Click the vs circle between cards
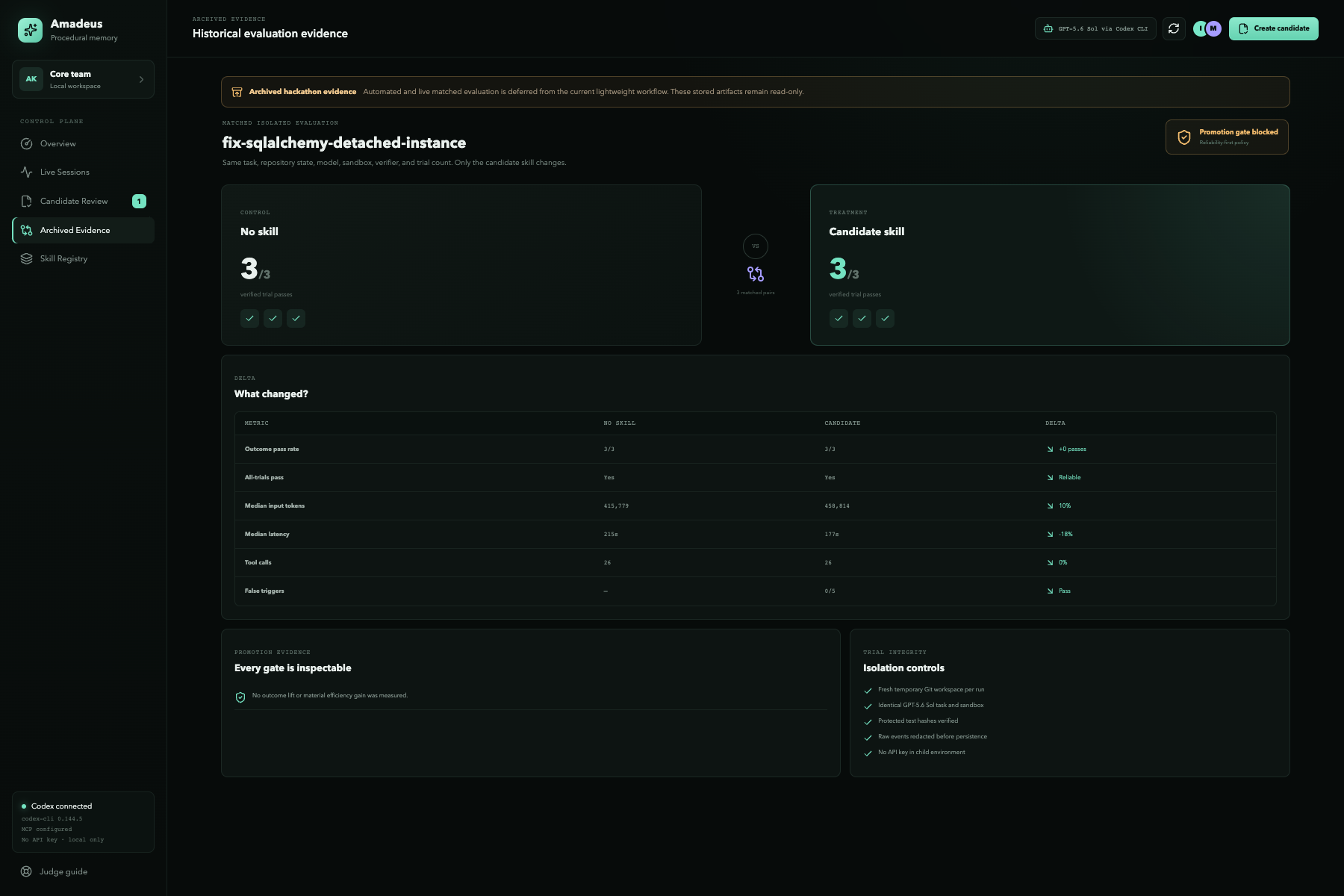The image size is (1344, 896). pyautogui.click(x=756, y=246)
